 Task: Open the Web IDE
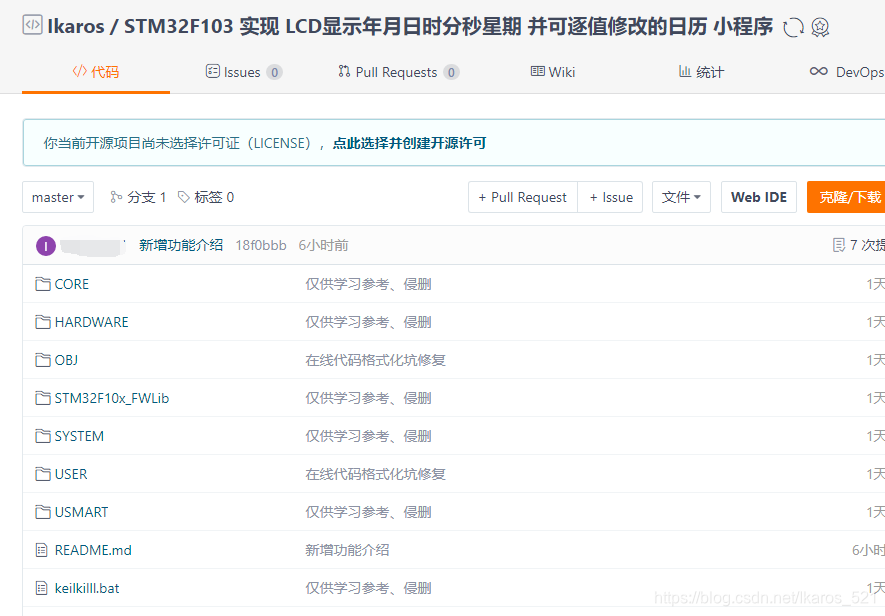click(759, 197)
